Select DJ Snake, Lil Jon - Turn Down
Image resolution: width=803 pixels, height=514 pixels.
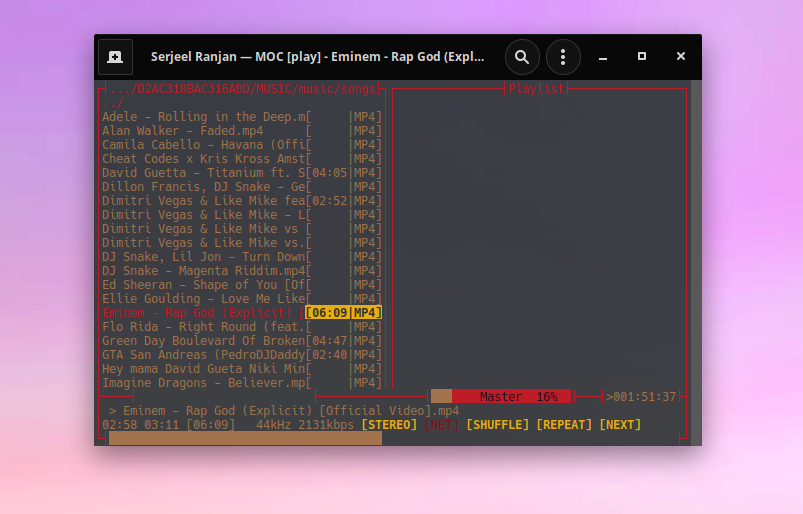coord(242,257)
